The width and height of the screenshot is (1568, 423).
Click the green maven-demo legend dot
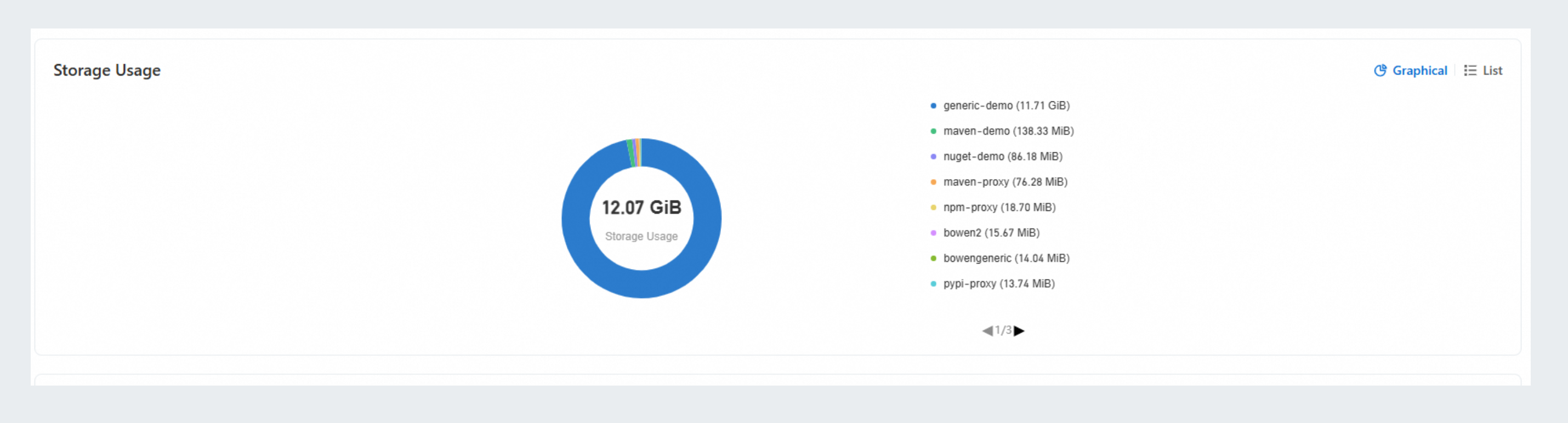(933, 131)
